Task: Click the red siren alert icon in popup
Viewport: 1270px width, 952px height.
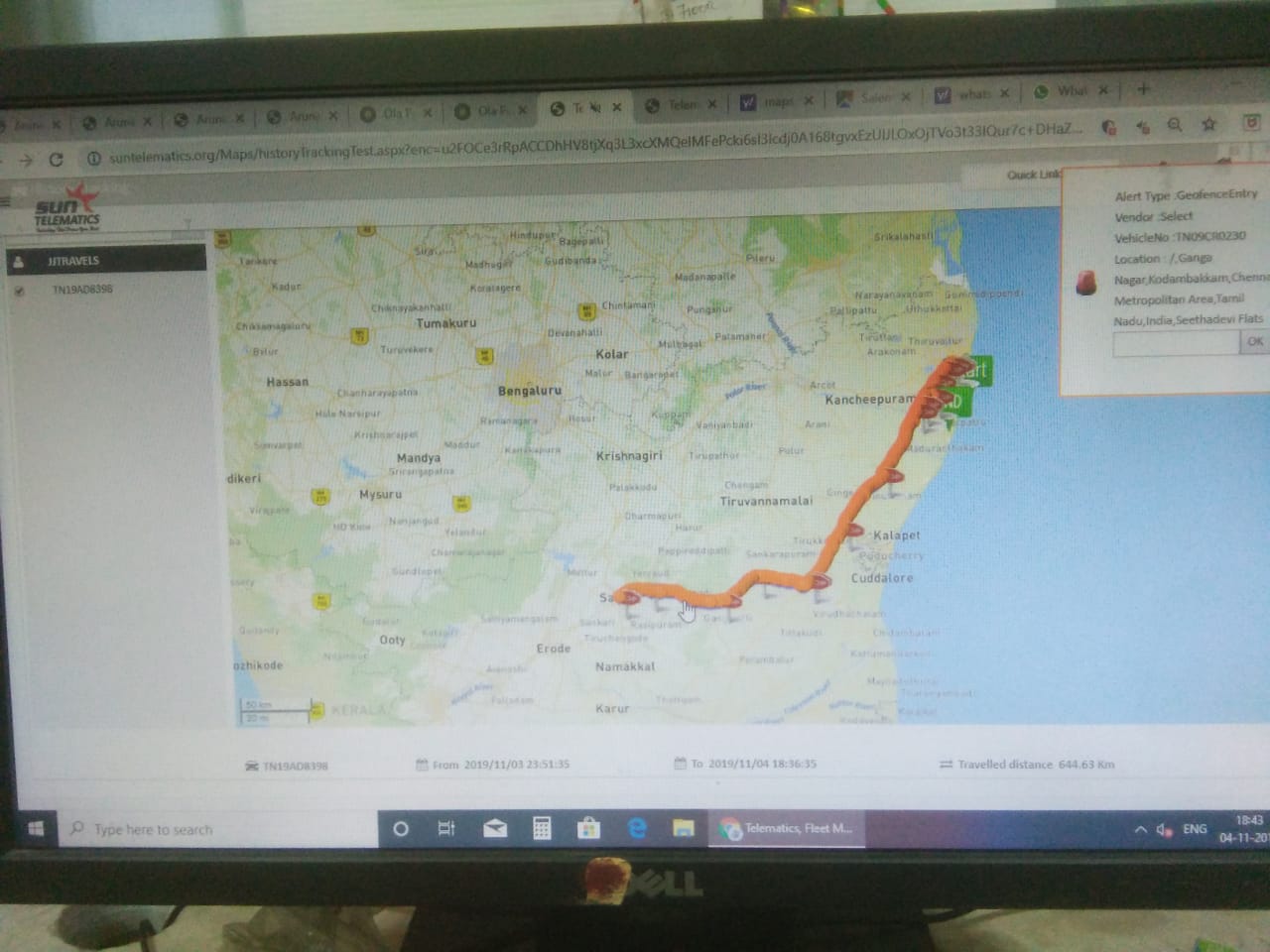Action: tap(1086, 283)
